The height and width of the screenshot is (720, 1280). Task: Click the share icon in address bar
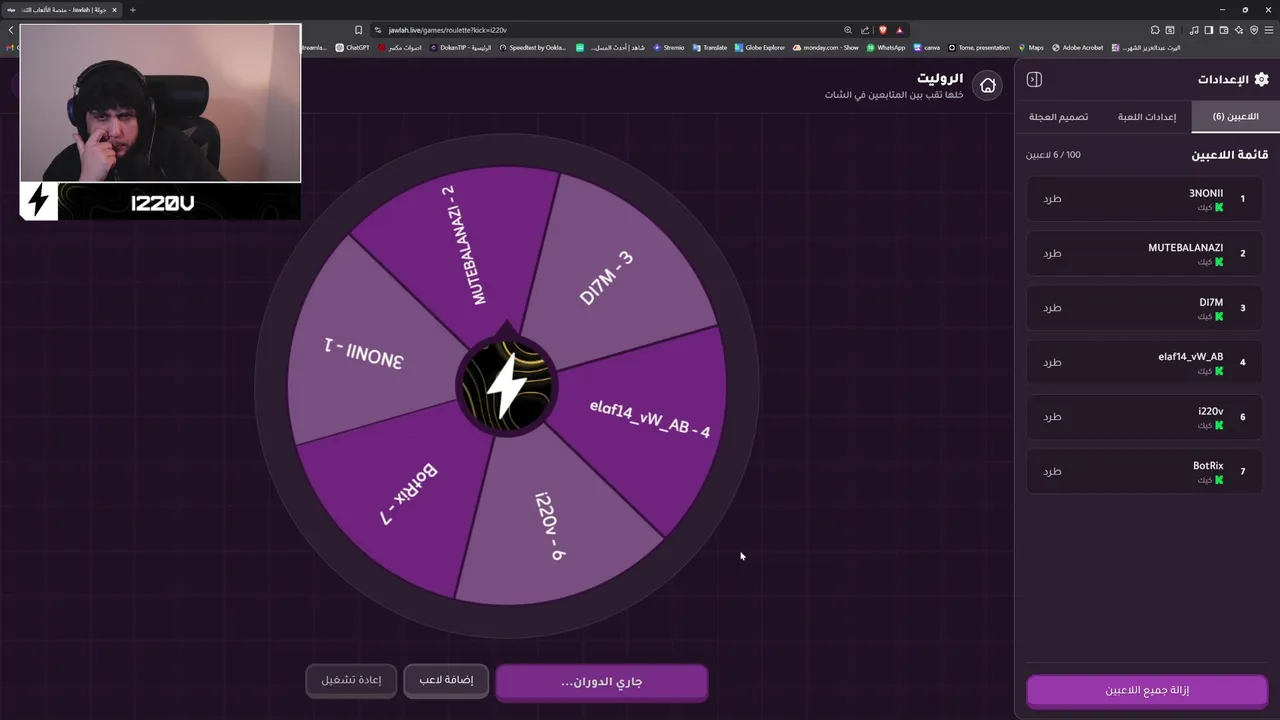coord(865,30)
